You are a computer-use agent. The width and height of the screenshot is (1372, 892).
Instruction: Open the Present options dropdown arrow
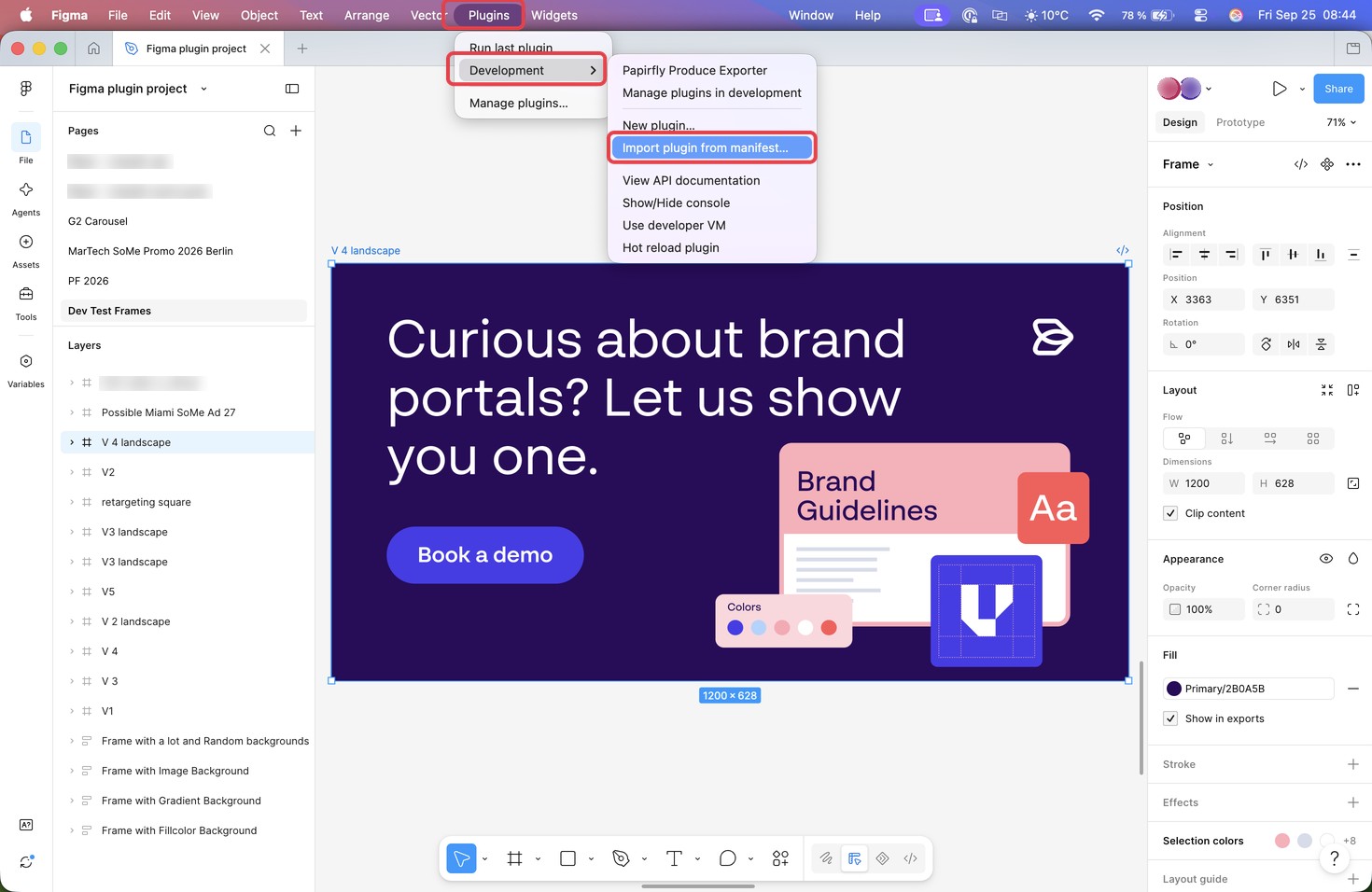click(x=1302, y=89)
